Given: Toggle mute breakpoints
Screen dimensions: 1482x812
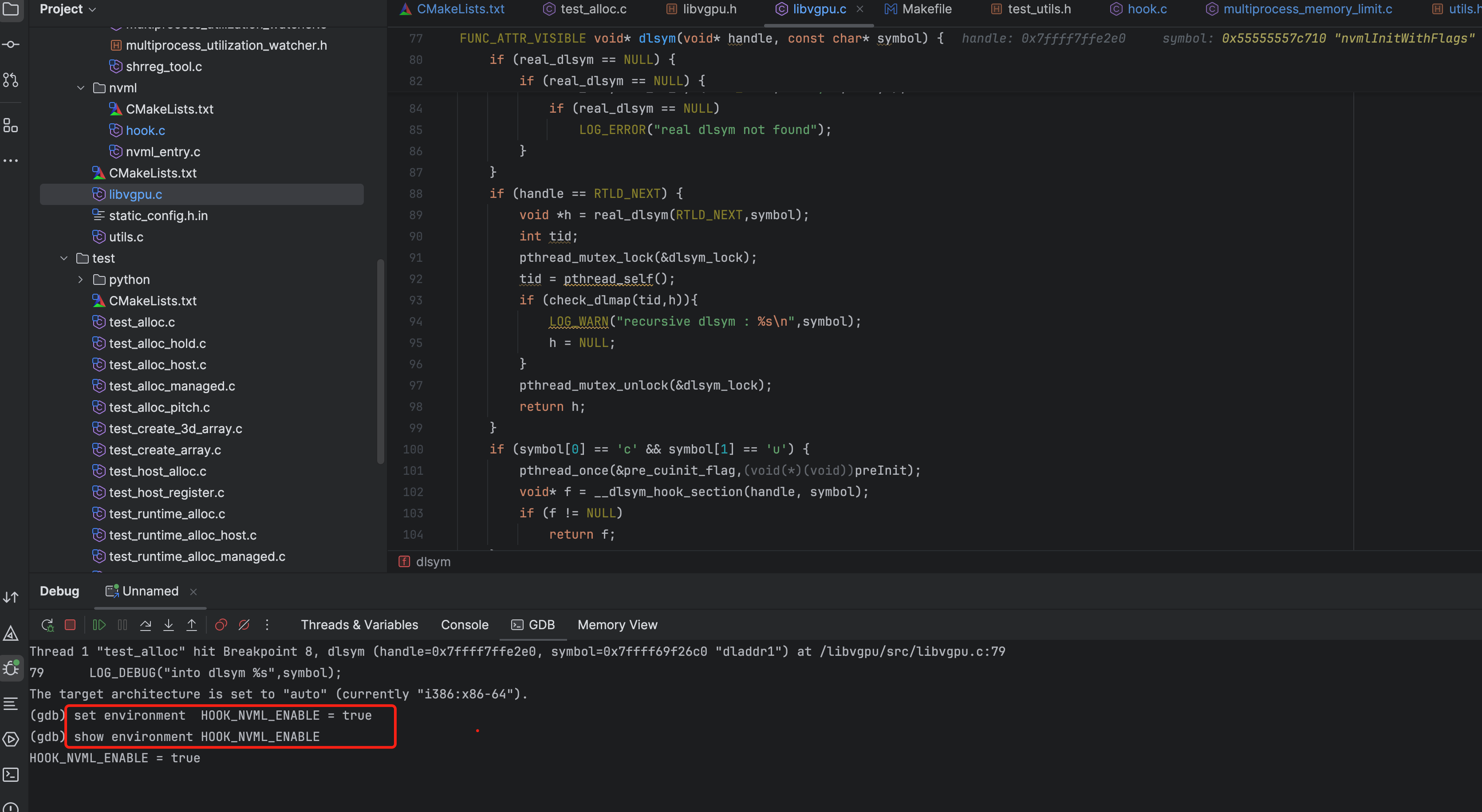Looking at the screenshot, I should tap(244, 625).
